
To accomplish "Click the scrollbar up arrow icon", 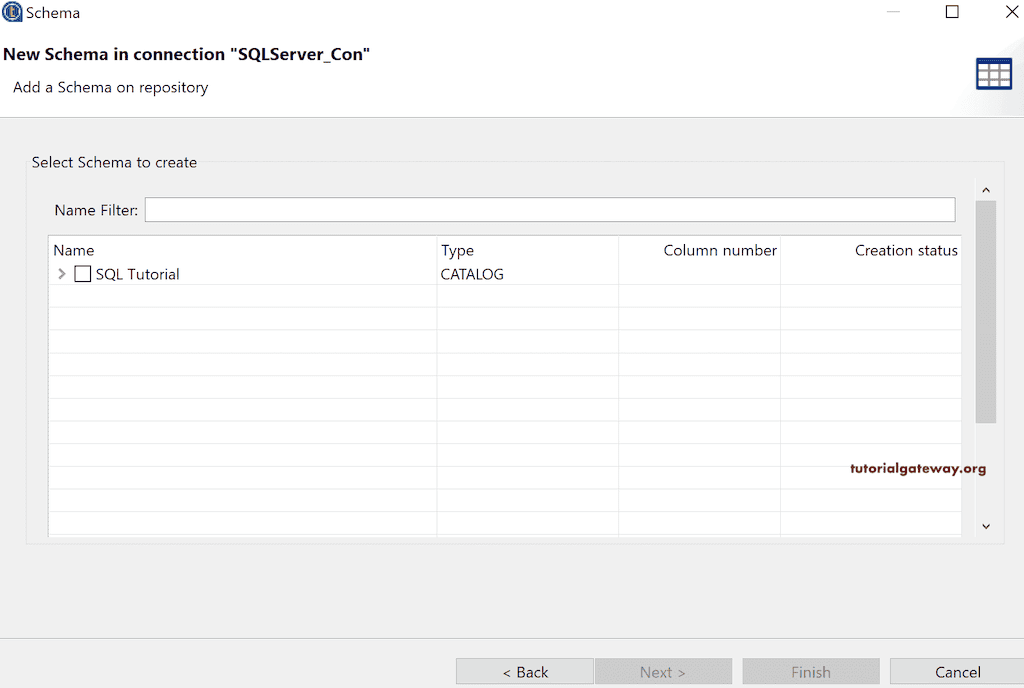I will pyautogui.click(x=985, y=189).
